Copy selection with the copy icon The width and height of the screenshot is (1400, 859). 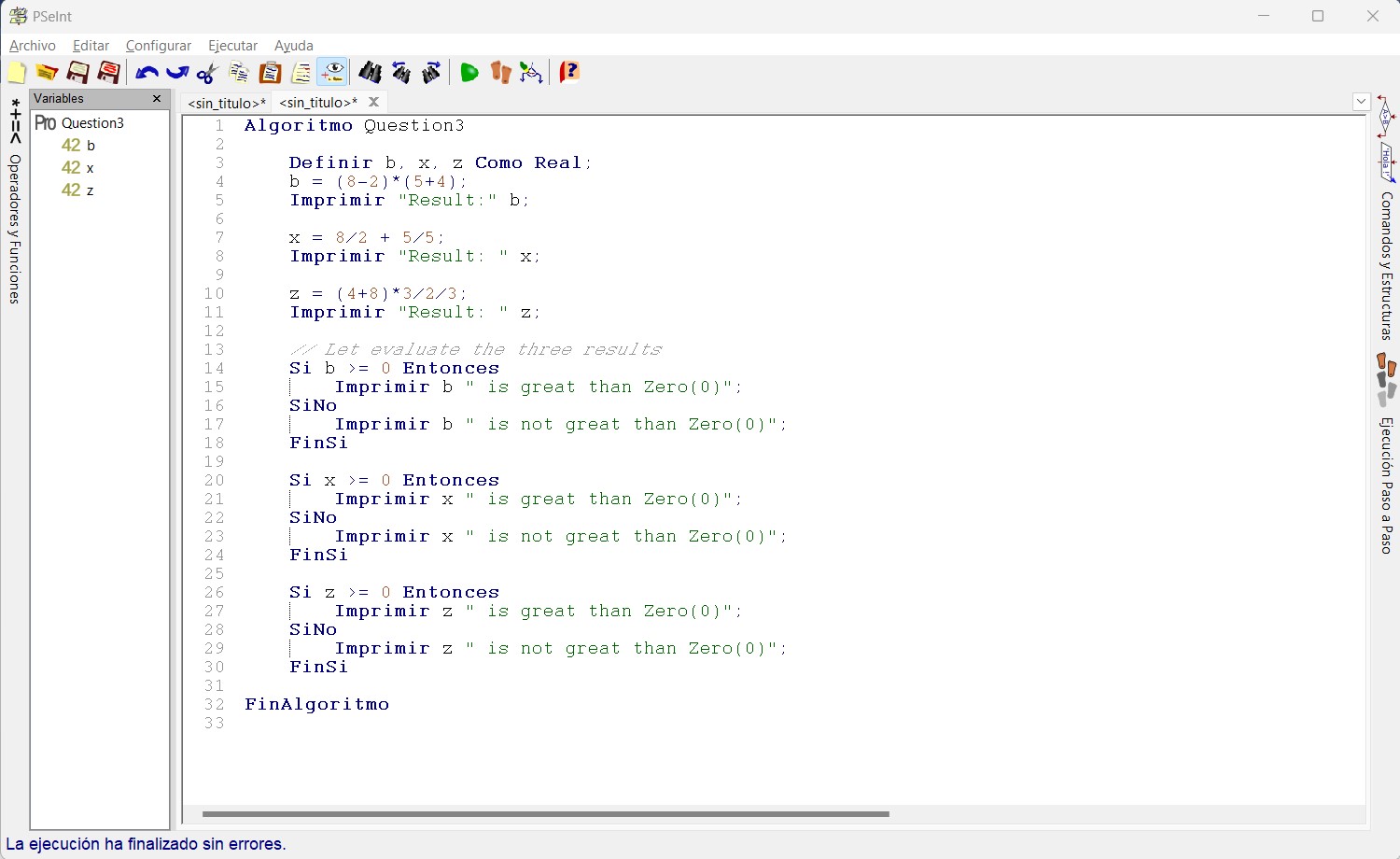tap(239, 73)
